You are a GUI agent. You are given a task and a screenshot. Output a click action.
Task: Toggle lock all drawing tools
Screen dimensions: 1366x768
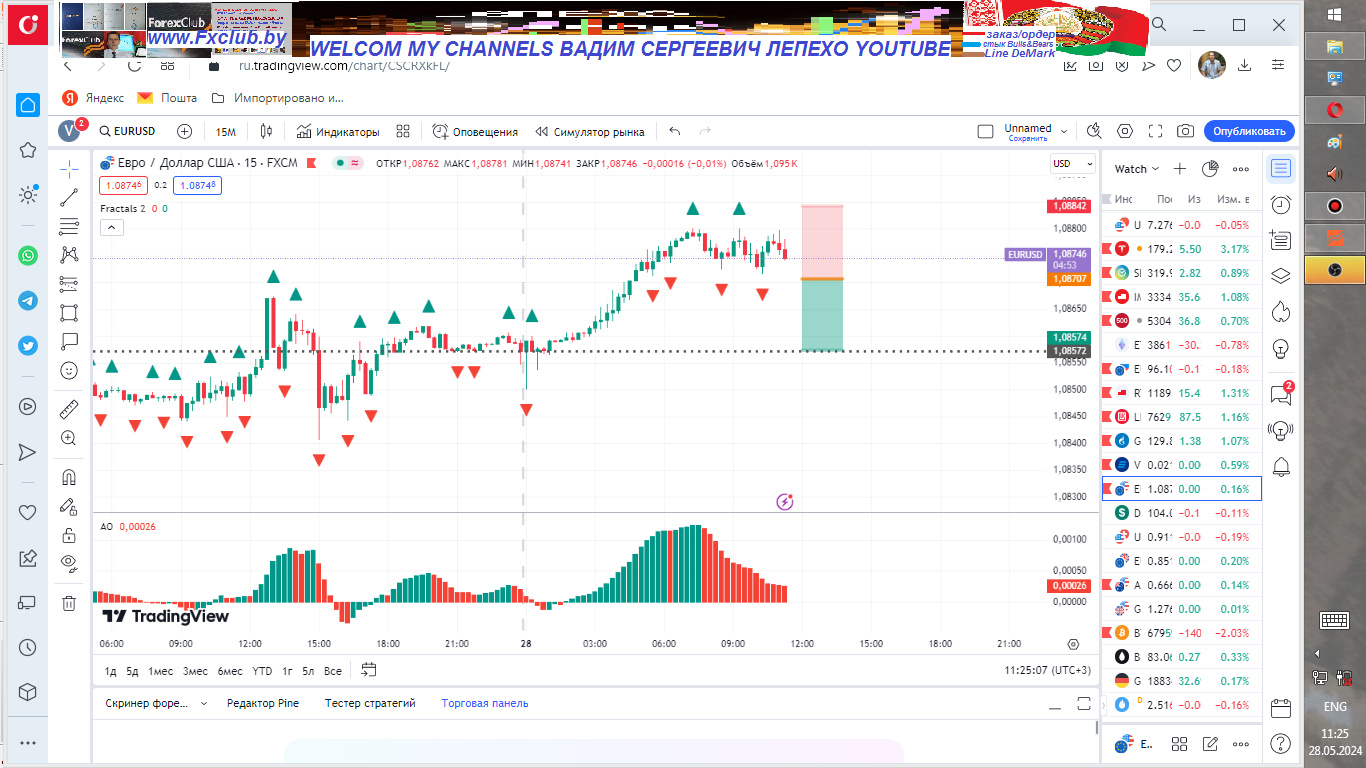tap(69, 535)
